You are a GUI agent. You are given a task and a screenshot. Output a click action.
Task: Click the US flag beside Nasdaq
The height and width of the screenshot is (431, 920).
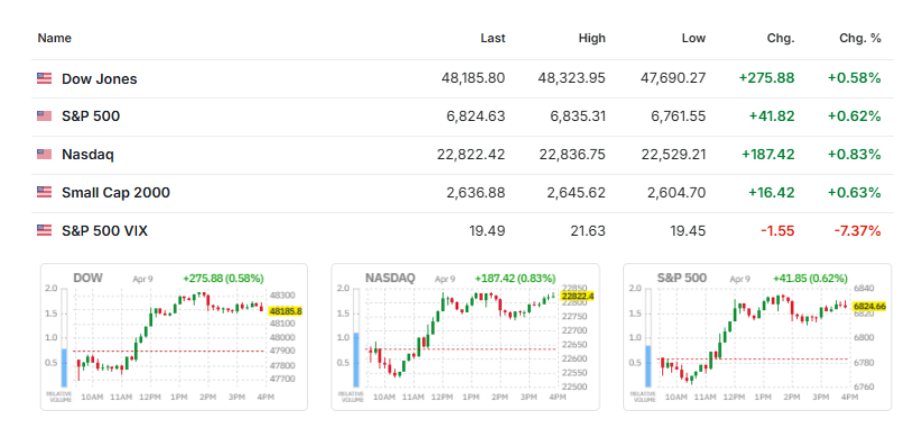coord(44,154)
